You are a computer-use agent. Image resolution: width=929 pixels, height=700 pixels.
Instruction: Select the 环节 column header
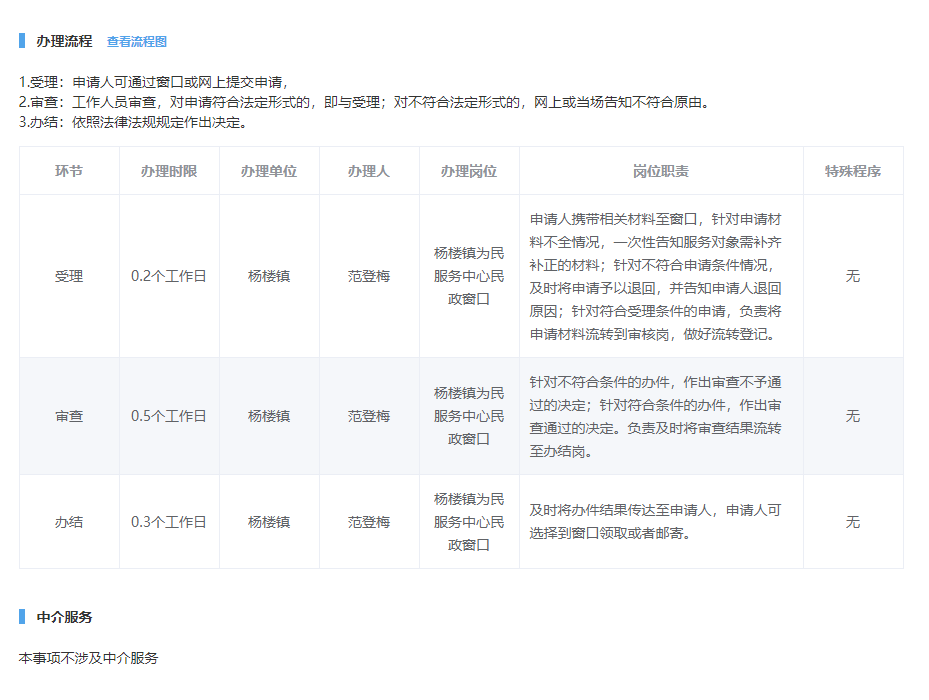point(69,171)
